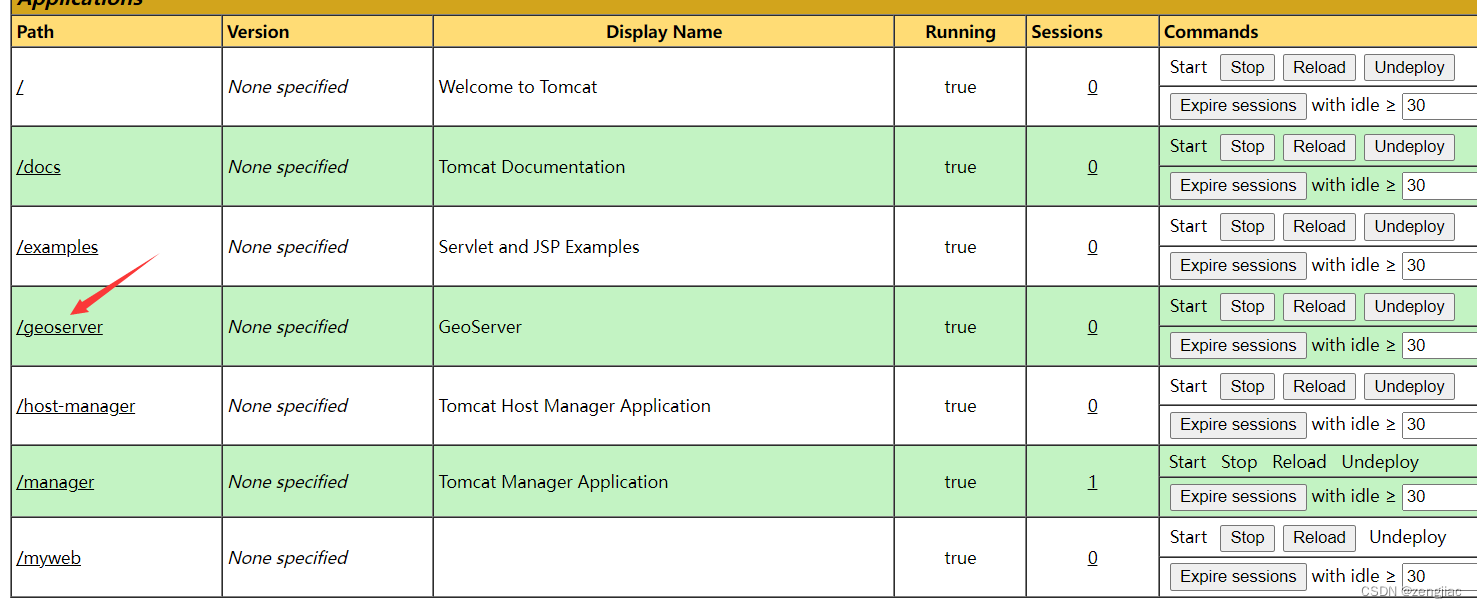The width and height of the screenshot is (1477, 608).
Task: Open the /myweb application link
Action: (x=49, y=558)
